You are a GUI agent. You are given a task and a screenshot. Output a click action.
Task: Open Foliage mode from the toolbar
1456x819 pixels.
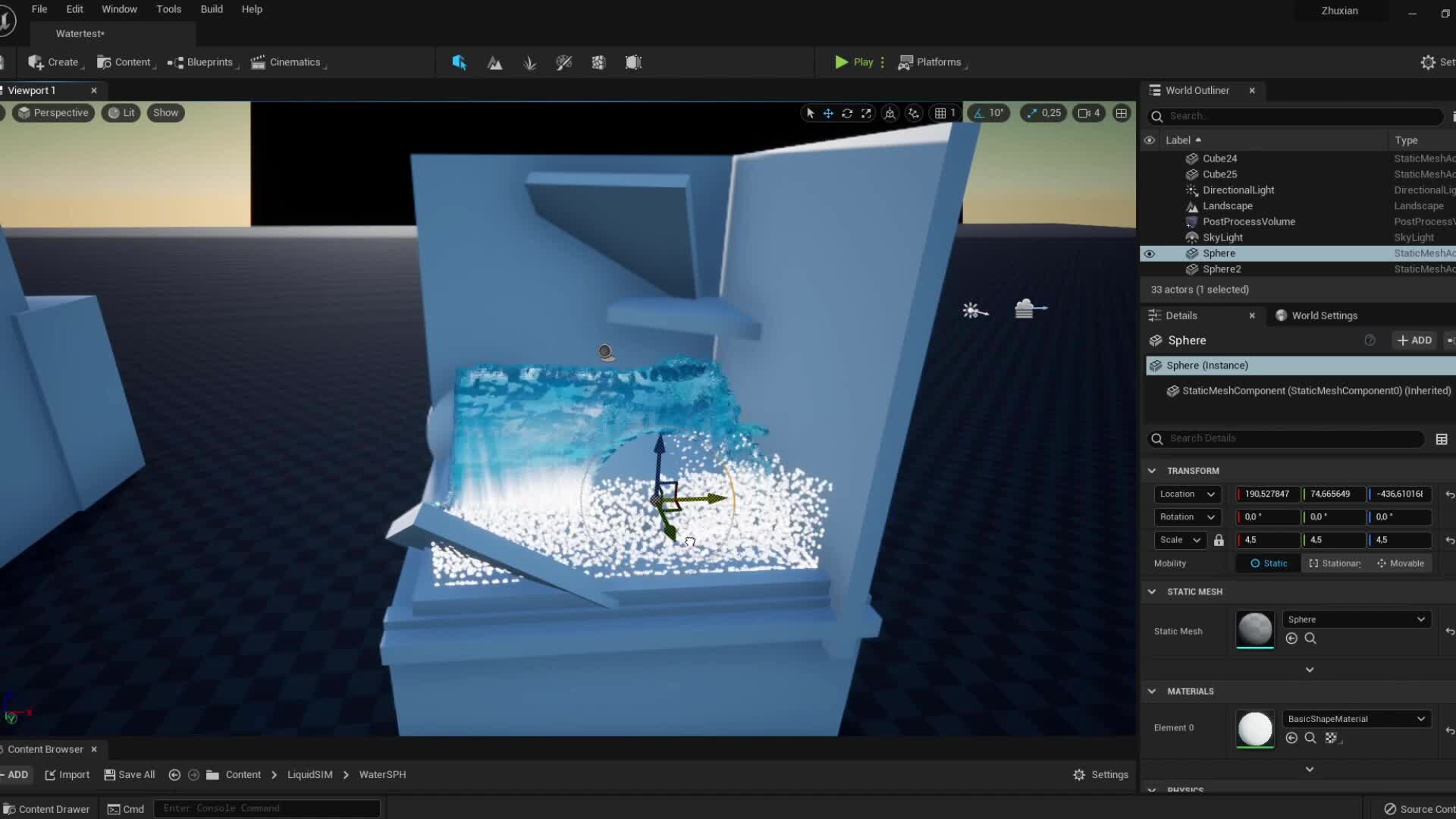tap(529, 62)
